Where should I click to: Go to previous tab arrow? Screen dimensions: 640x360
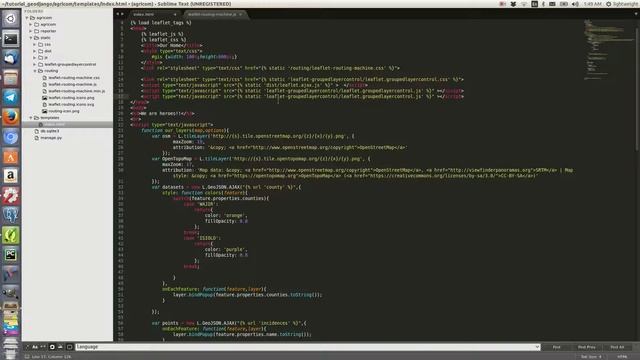pyautogui.click(x=118, y=14)
